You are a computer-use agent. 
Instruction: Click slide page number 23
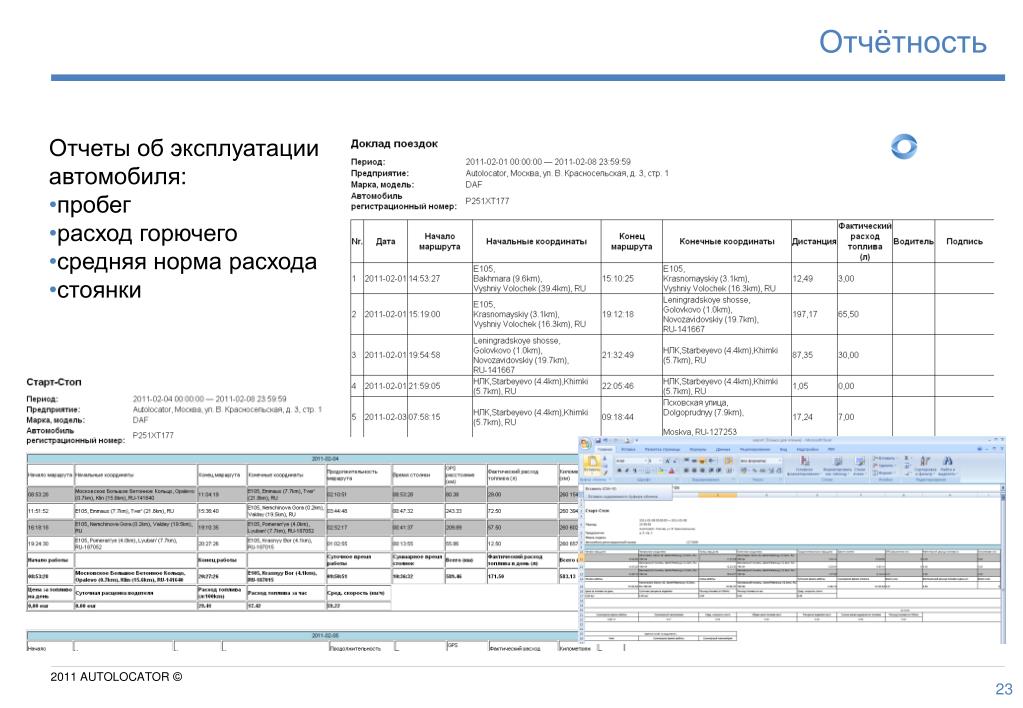tap(1003, 688)
